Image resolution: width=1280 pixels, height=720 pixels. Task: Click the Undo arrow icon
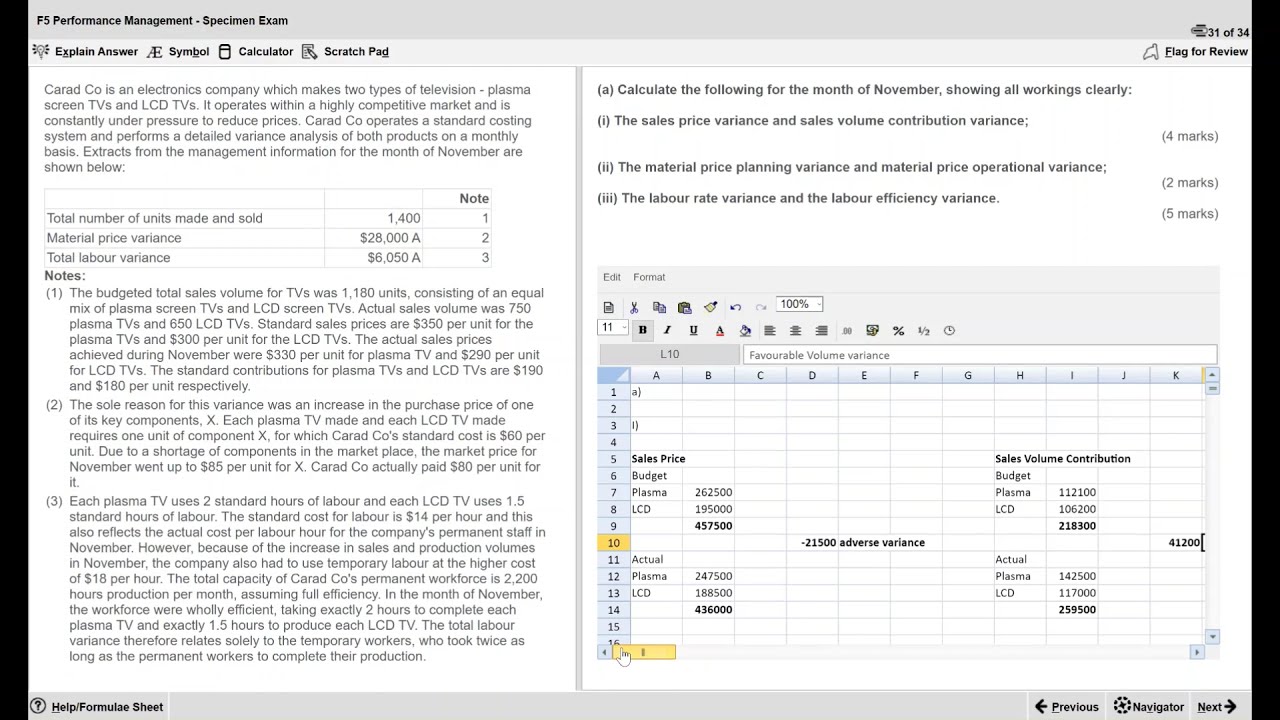(735, 307)
